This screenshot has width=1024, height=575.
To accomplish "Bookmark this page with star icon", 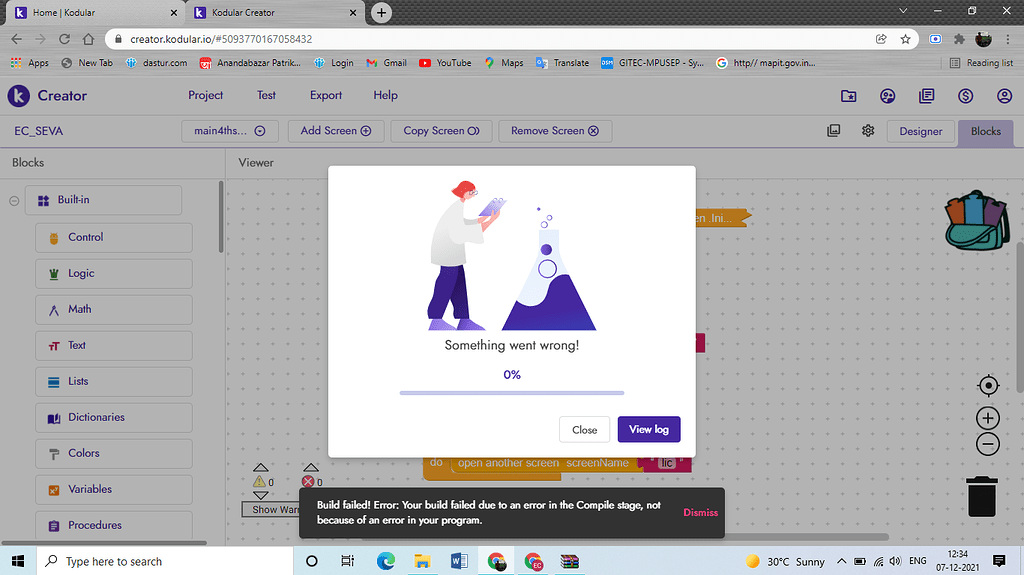I will click(x=905, y=39).
